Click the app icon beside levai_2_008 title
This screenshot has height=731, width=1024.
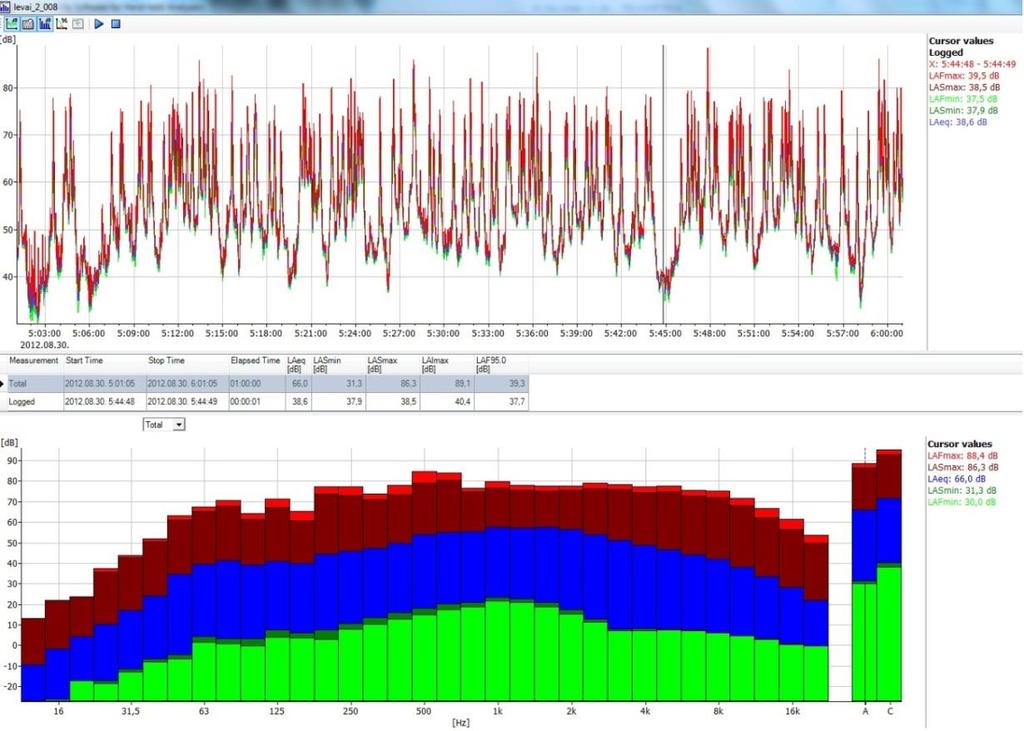pyautogui.click(x=5, y=7)
